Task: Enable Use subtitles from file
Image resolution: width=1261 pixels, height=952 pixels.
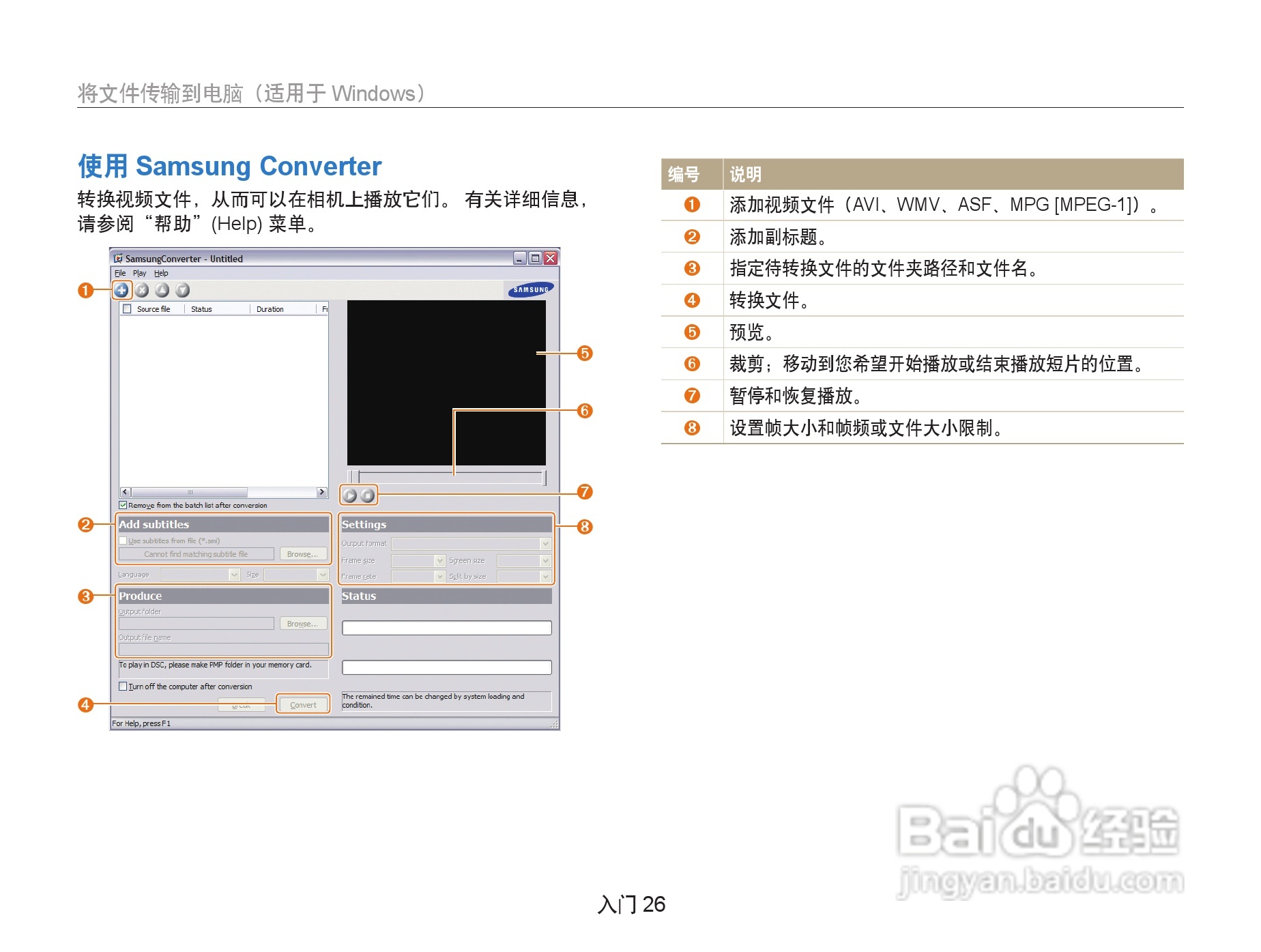Action: pyautogui.click(x=122, y=540)
